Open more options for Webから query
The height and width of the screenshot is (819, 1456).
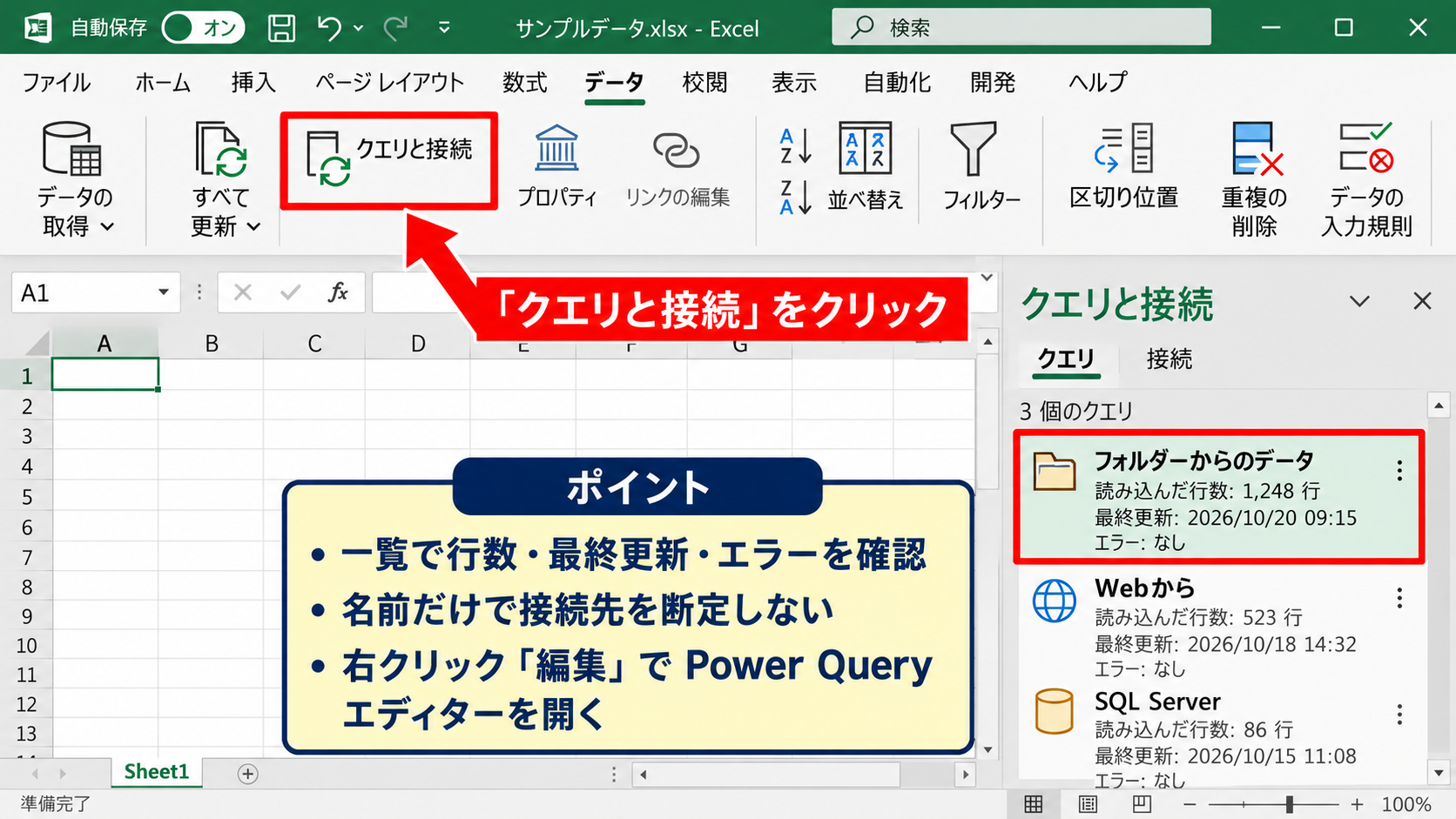(1399, 598)
